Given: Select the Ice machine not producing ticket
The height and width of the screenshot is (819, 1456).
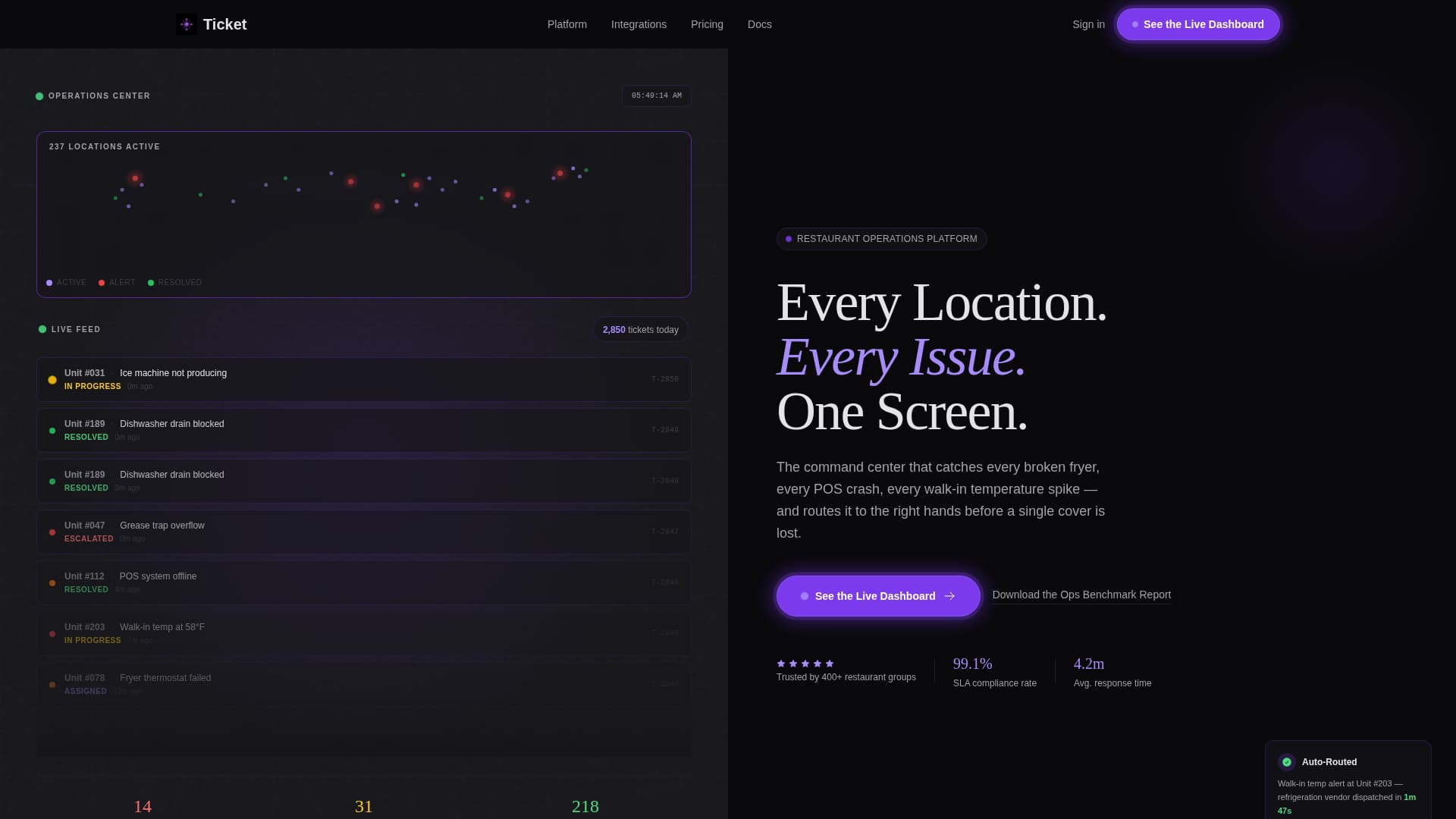Looking at the screenshot, I should 364,379.
